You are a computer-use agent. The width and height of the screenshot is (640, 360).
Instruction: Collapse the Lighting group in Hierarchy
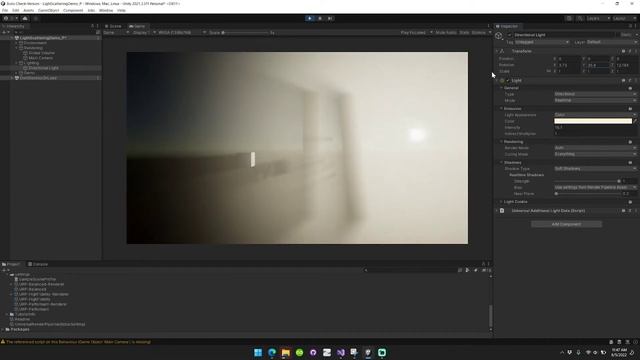[x=17, y=63]
